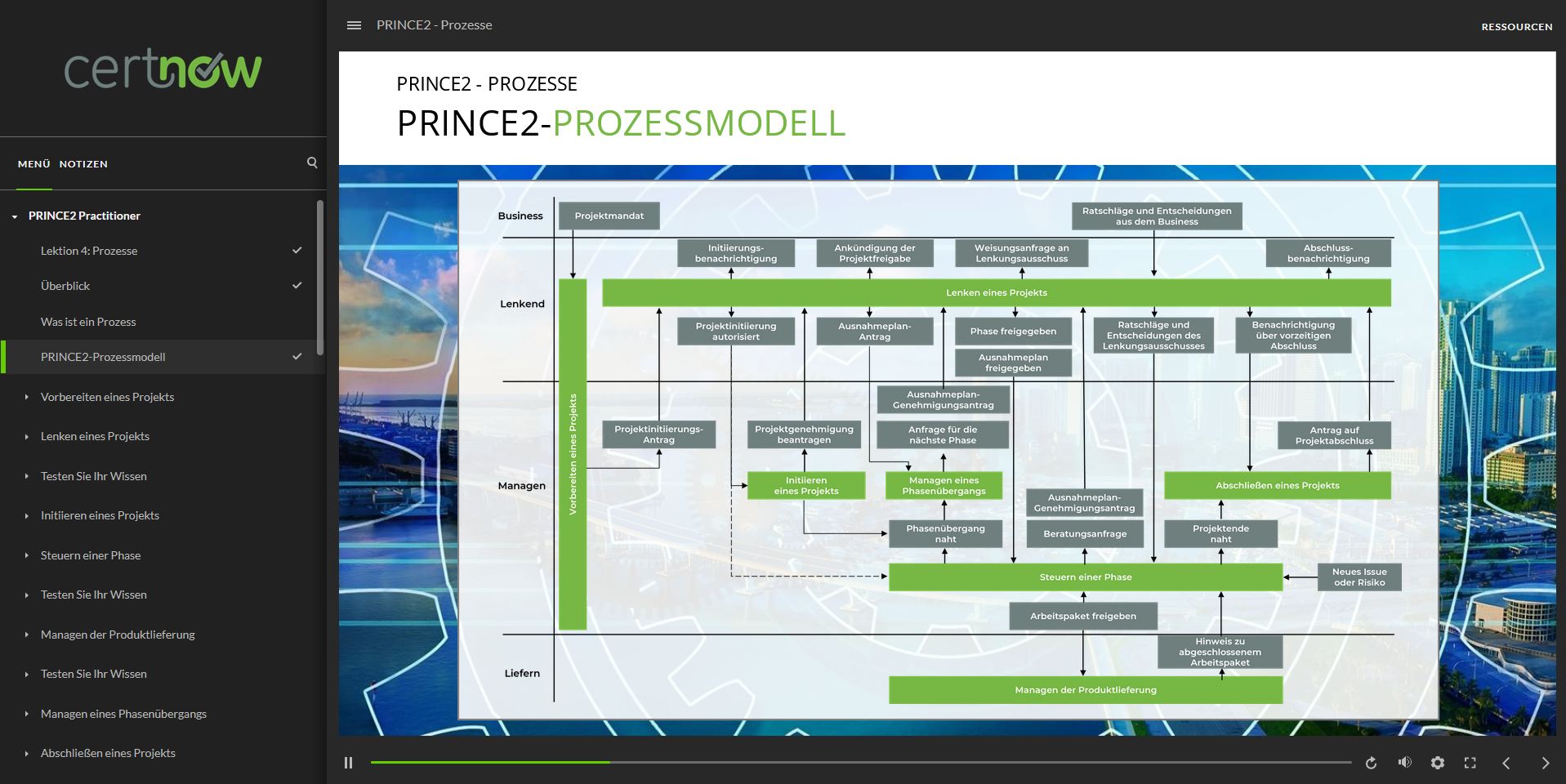This screenshot has height=784, width=1566.
Task: Go to the previous slide arrow
Action: pyautogui.click(x=1506, y=763)
